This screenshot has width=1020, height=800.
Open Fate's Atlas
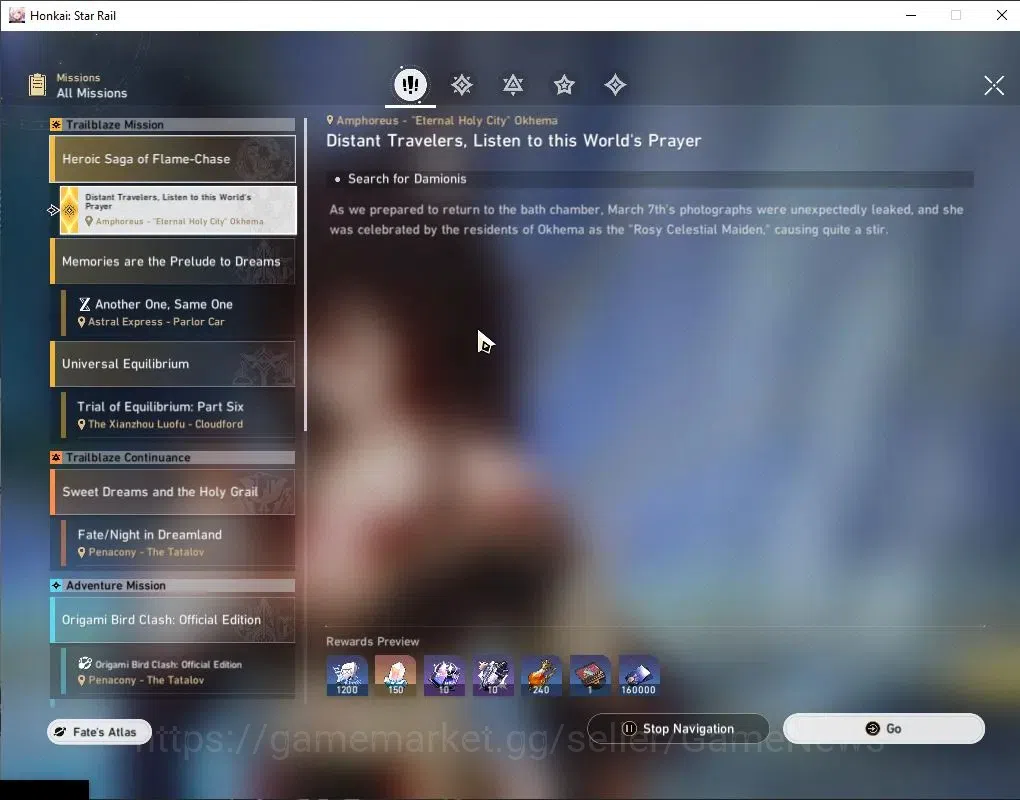click(x=100, y=732)
